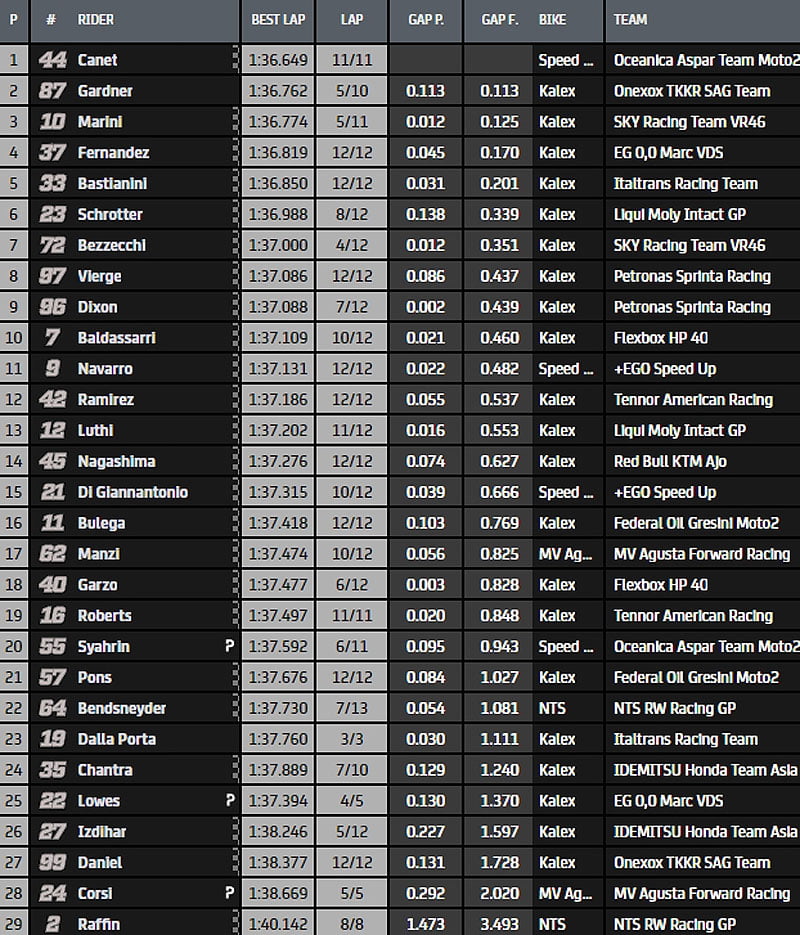Screen dimensions: 800x935
Task: Click the RIDER column header
Action: 96,19
